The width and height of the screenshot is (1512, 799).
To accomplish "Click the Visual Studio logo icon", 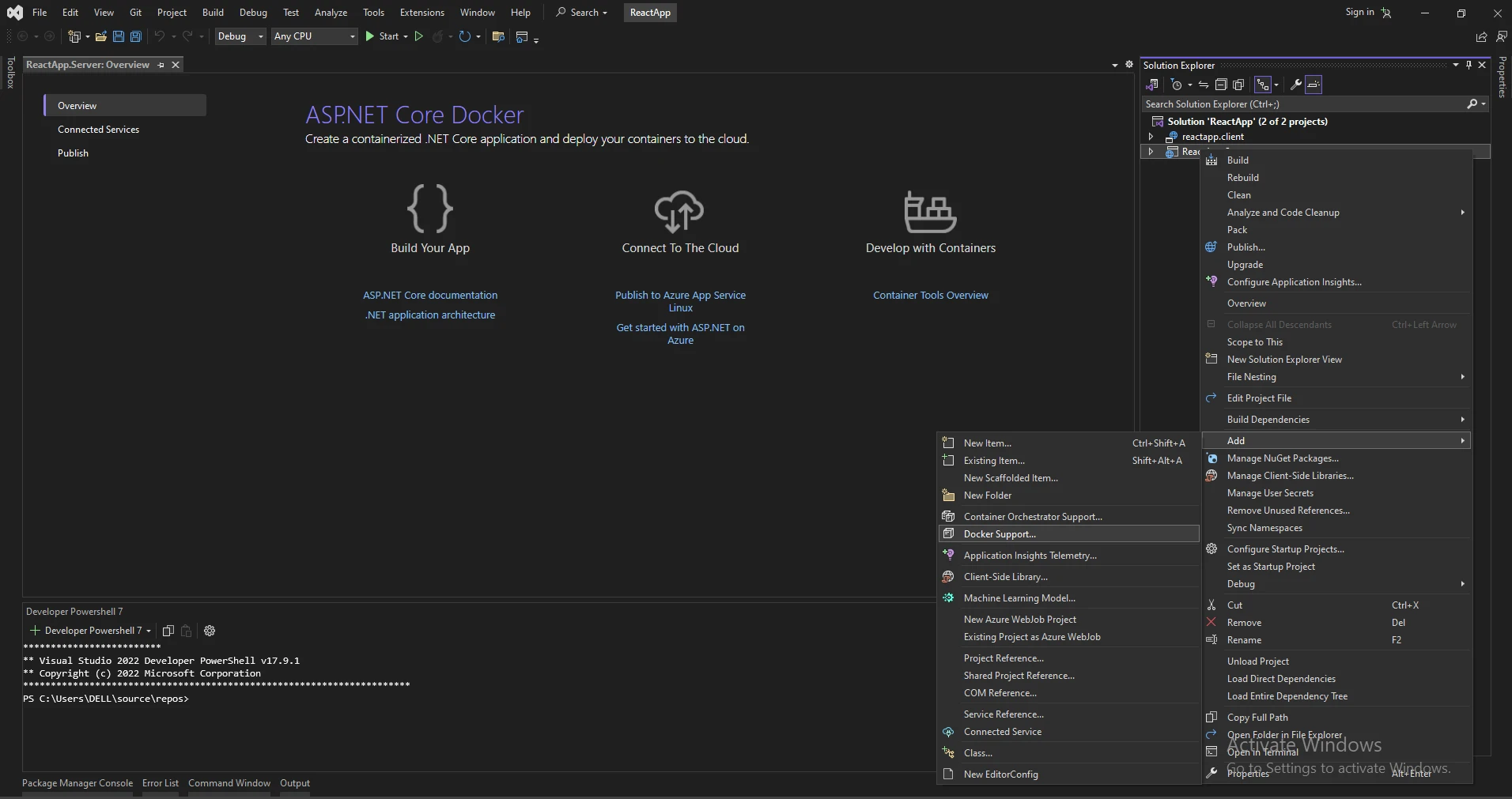I will click(x=14, y=13).
